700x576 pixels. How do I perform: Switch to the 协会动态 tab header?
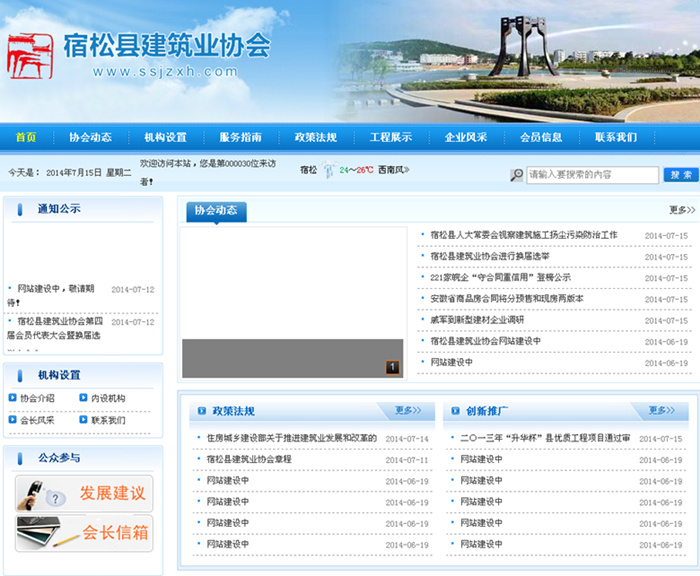[215, 210]
